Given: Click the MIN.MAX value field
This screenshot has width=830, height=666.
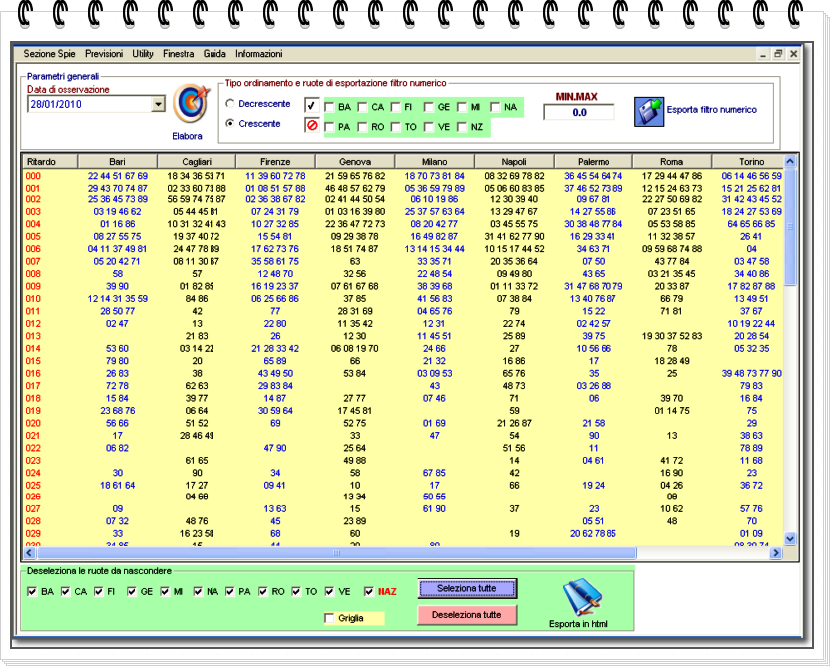Looking at the screenshot, I should coord(579,113).
